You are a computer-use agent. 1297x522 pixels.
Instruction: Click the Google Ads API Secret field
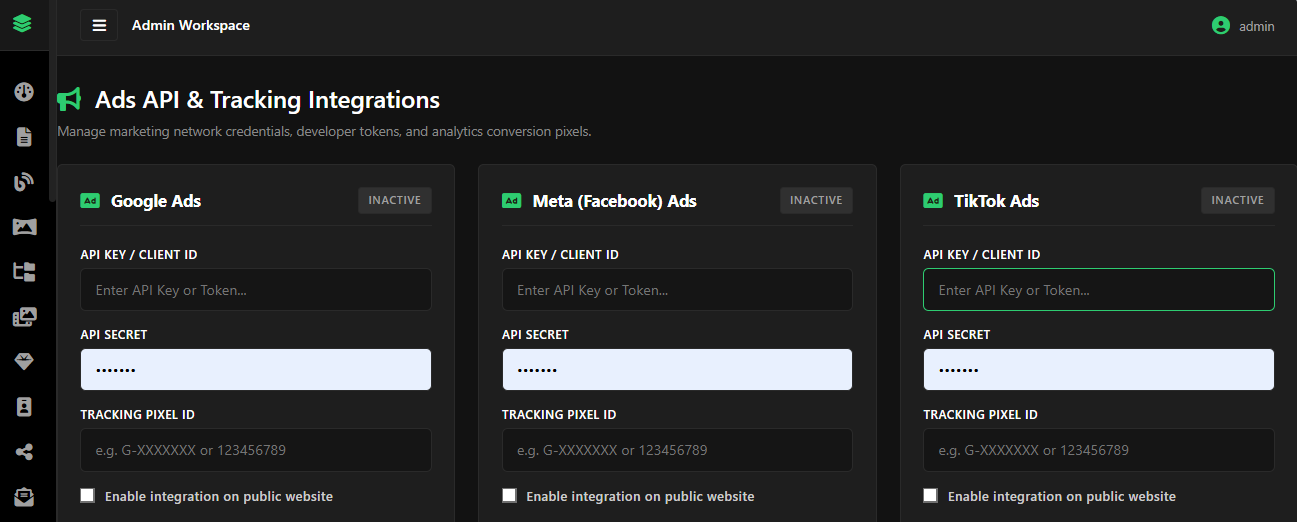click(256, 370)
